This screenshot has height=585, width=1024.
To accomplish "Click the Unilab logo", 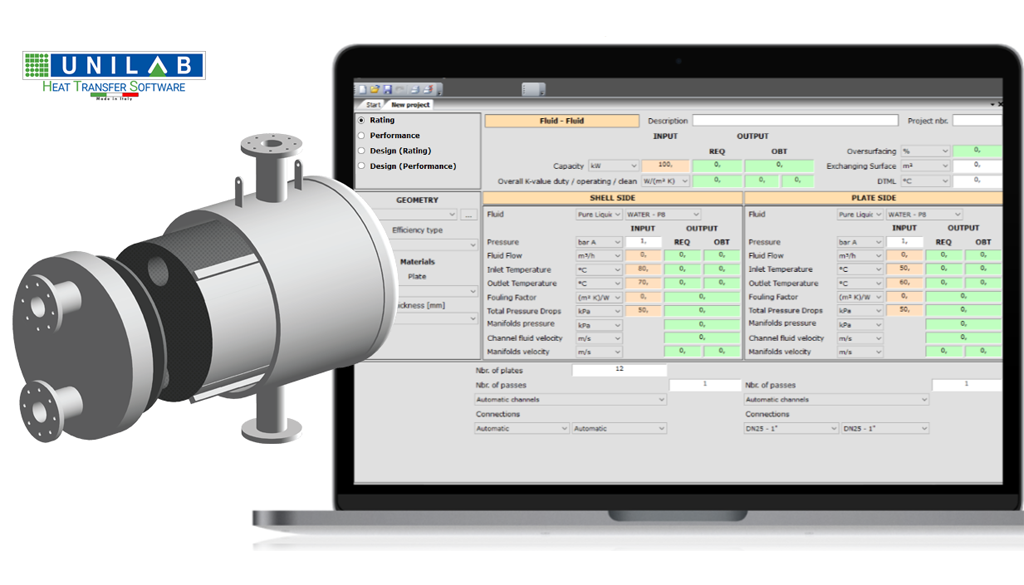I will coord(114,72).
